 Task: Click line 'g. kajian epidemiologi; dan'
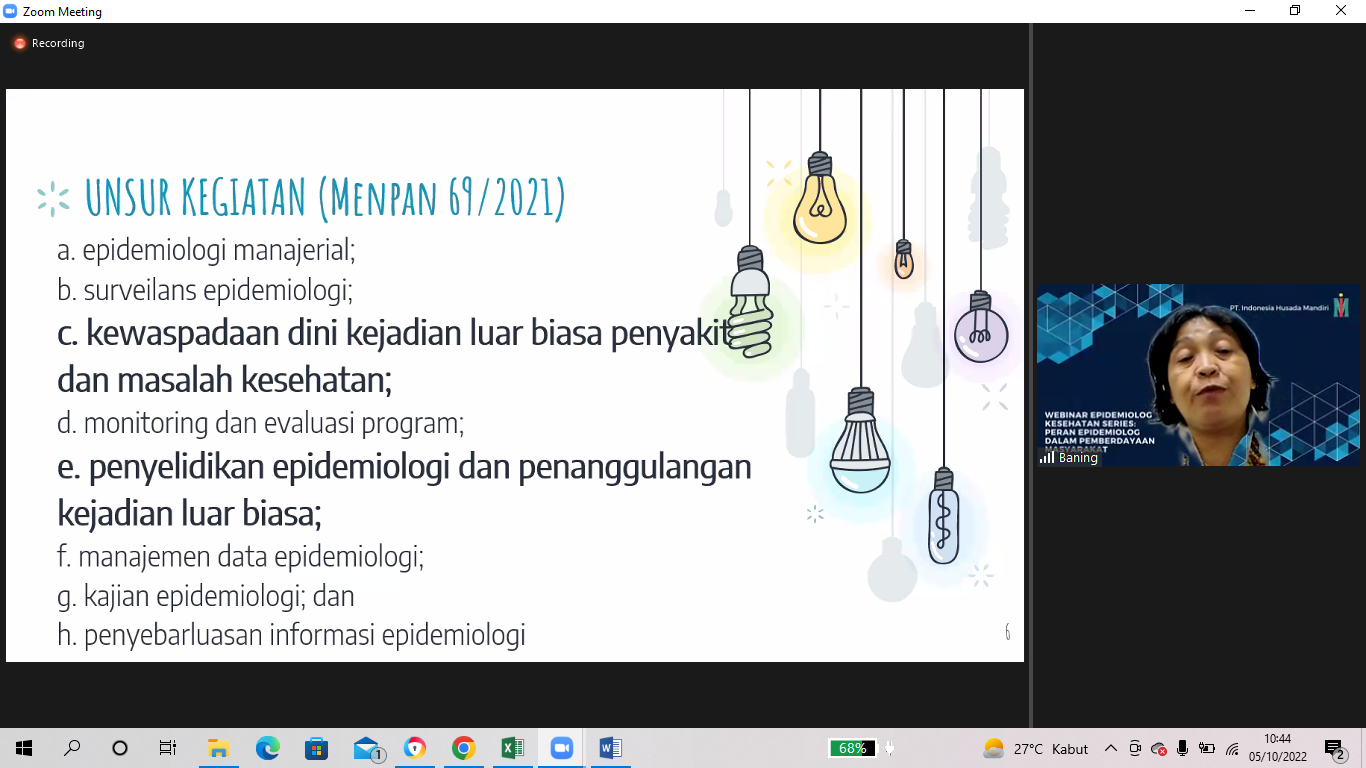[x=206, y=596]
